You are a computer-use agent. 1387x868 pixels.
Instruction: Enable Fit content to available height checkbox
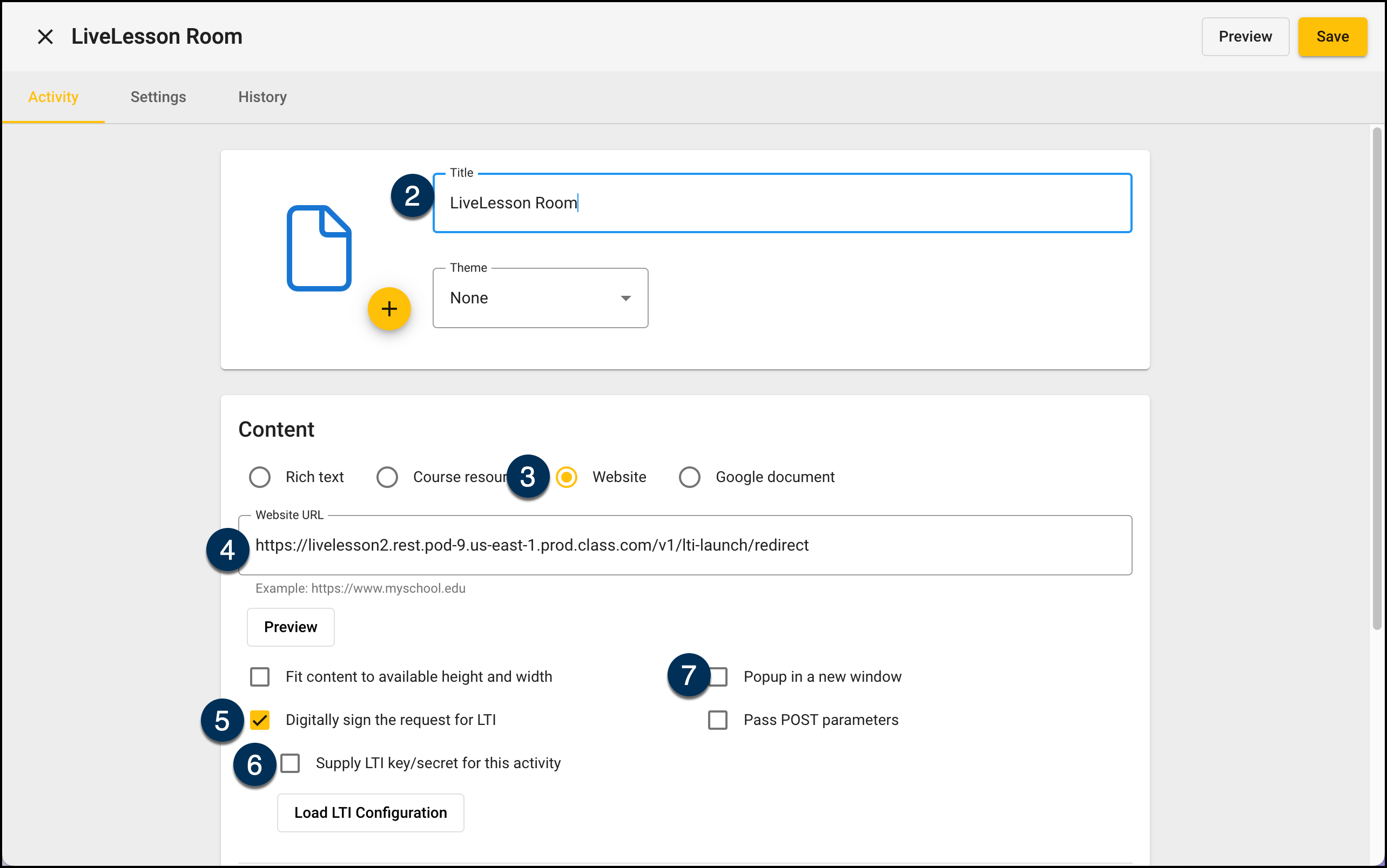[260, 677]
